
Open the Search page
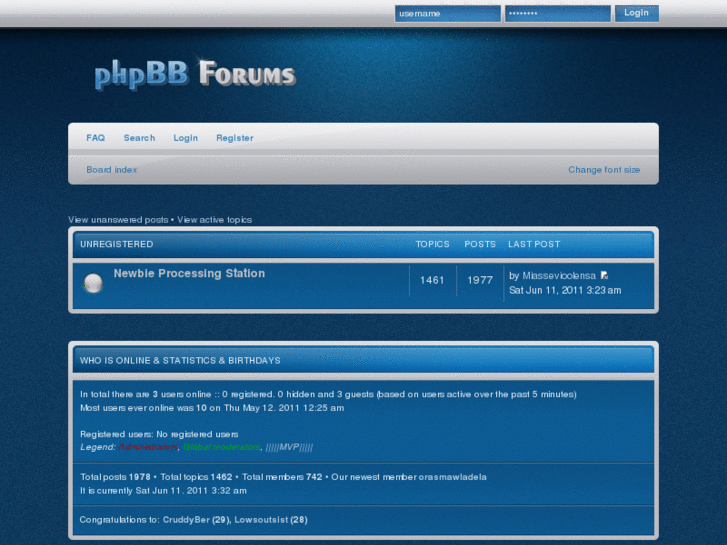pos(139,138)
